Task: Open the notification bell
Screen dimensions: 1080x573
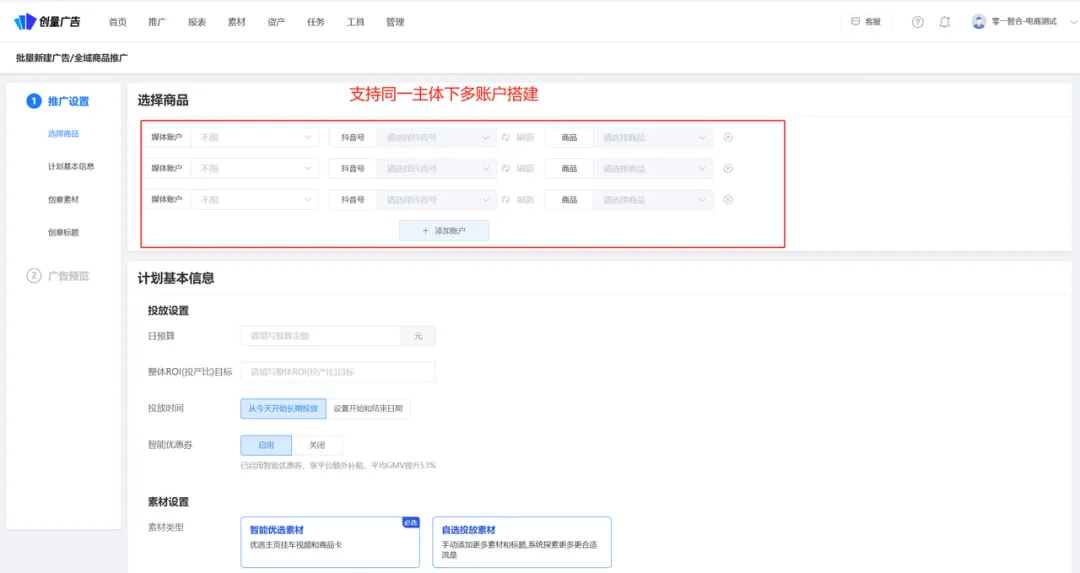Action: point(945,22)
